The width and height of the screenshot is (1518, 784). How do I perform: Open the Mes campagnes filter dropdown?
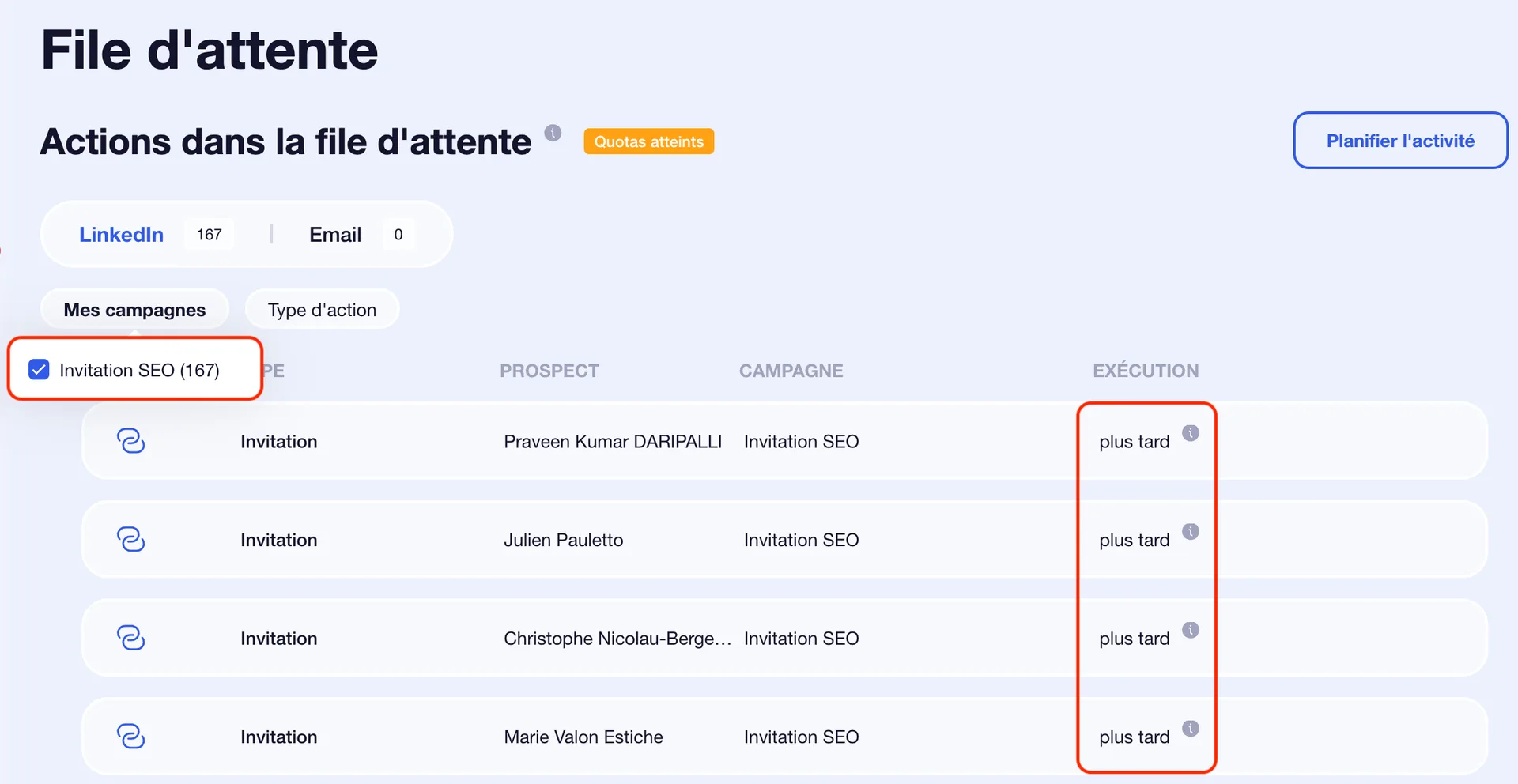point(134,310)
